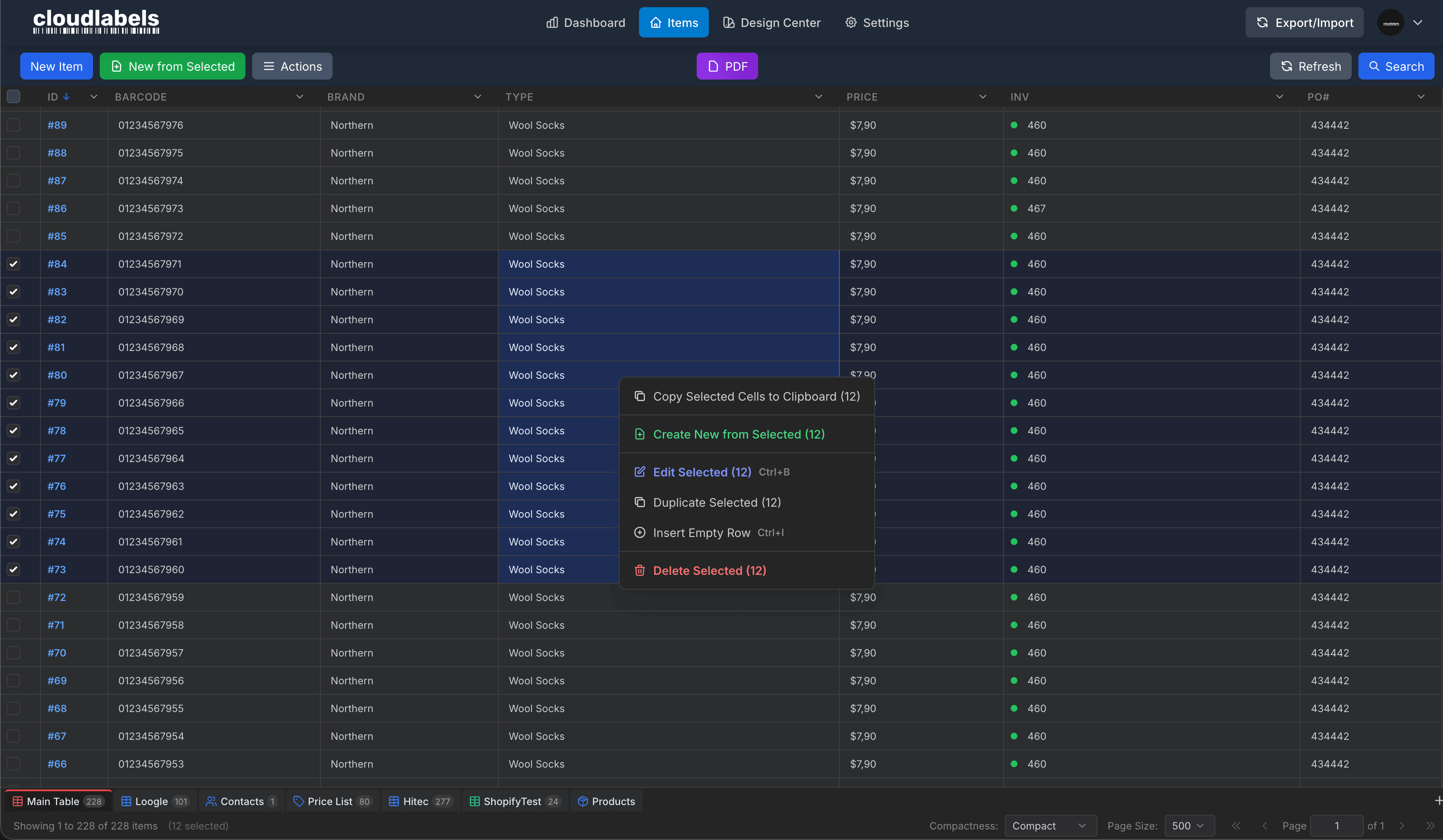Select all rows via the header checkbox
This screenshot has width=1443, height=840.
click(13, 96)
